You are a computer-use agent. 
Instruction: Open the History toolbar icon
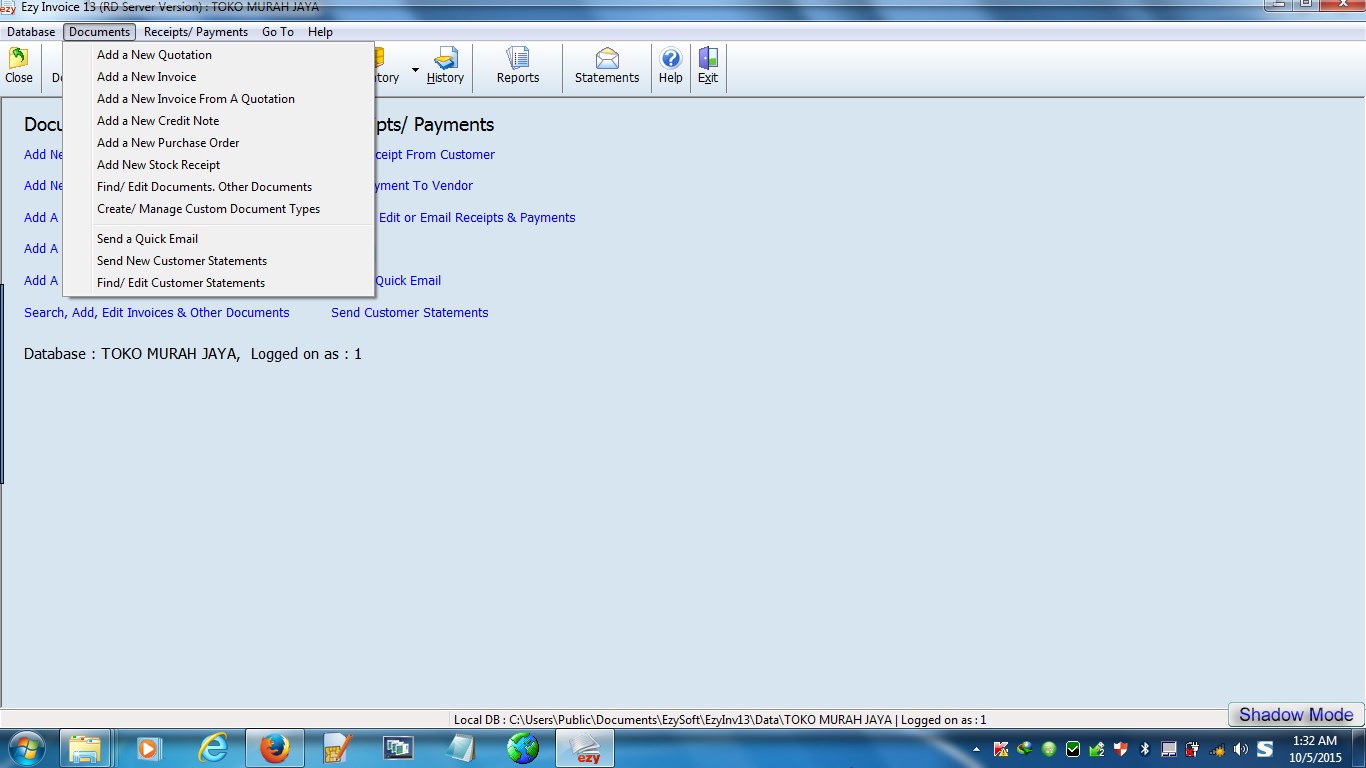pos(445,67)
